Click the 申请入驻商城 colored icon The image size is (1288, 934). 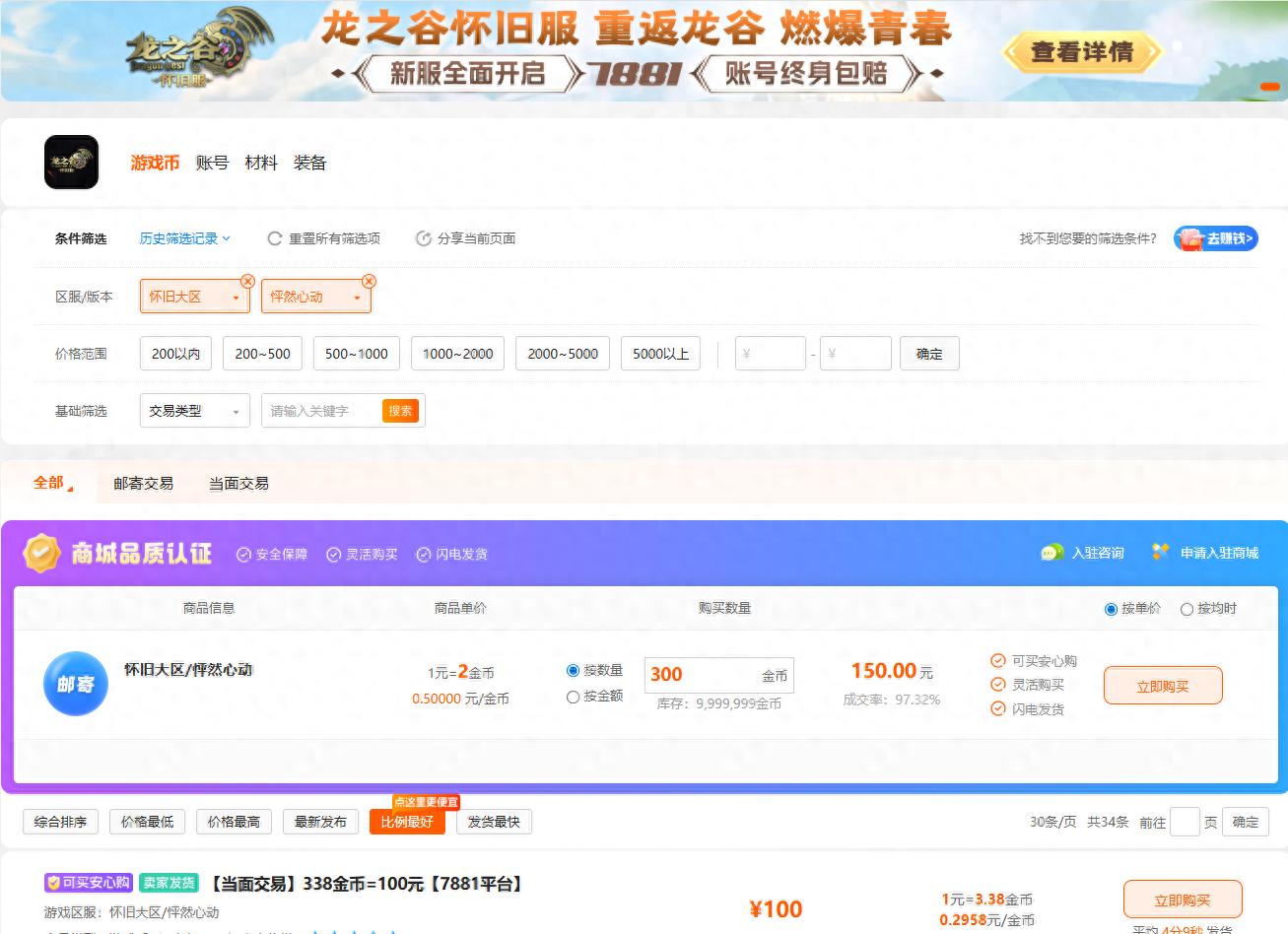pos(1161,553)
